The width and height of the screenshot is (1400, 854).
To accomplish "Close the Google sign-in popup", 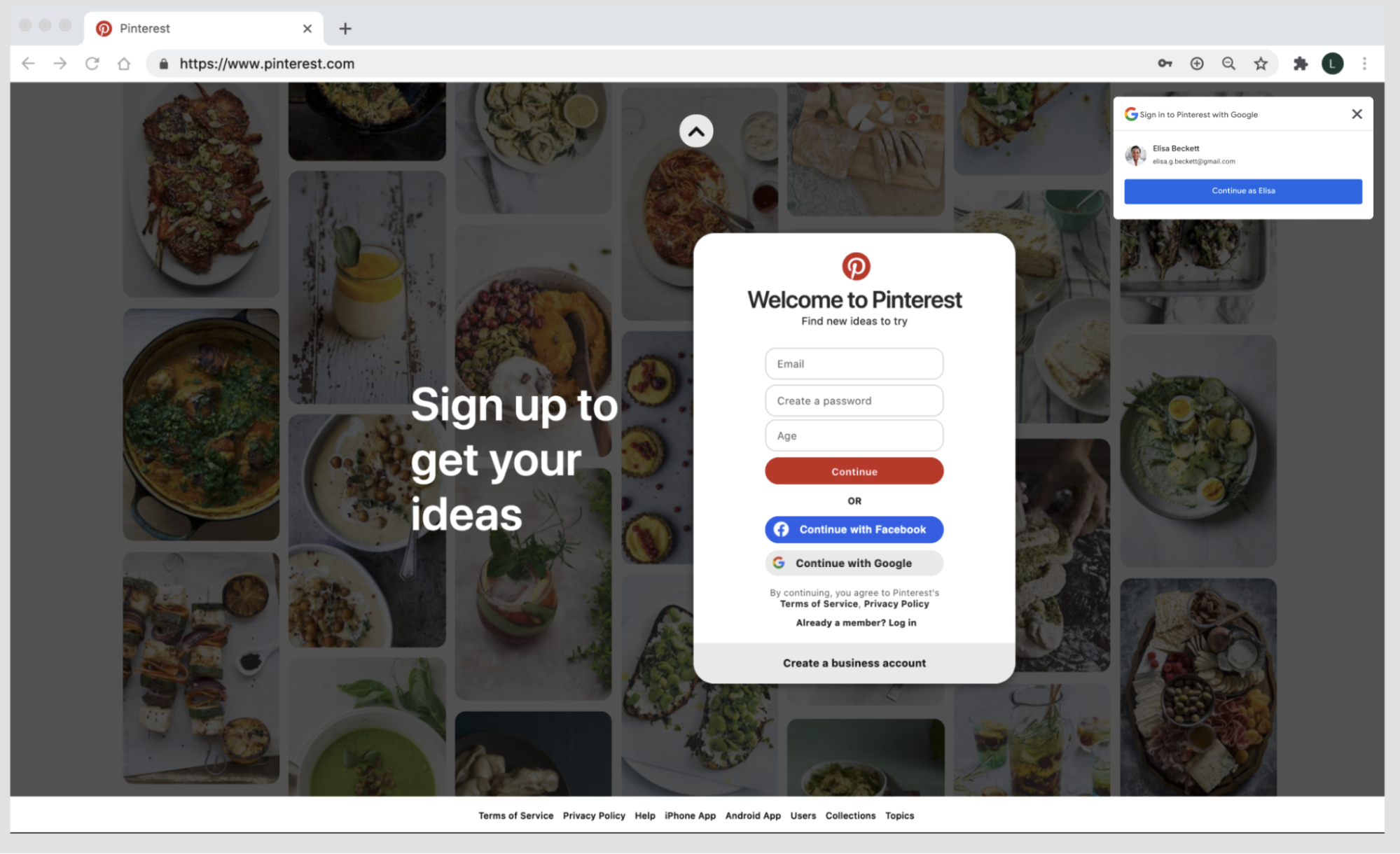I will (x=1356, y=113).
